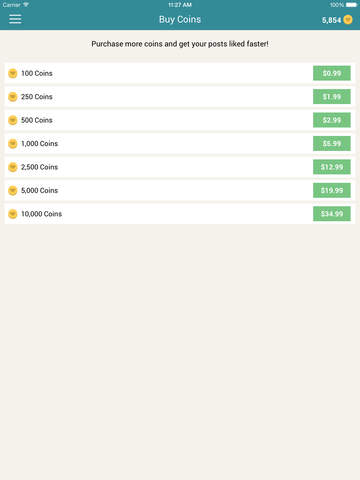The height and width of the screenshot is (480, 360).
Task: Select the 10,000 Coins row label
Action: click(41, 214)
